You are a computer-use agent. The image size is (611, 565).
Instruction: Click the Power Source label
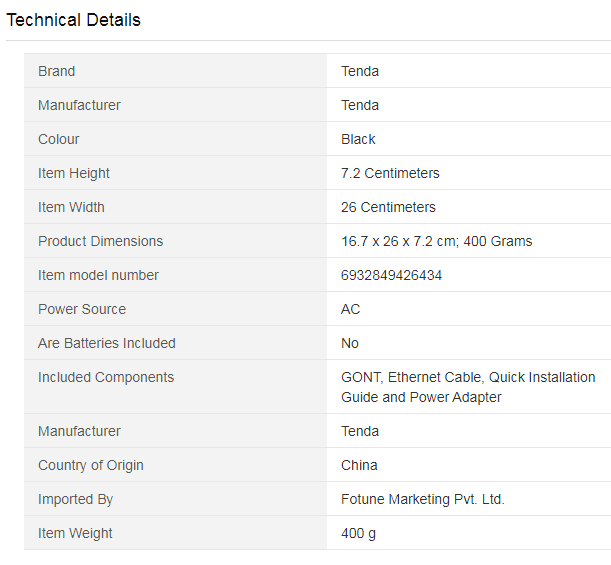click(82, 309)
